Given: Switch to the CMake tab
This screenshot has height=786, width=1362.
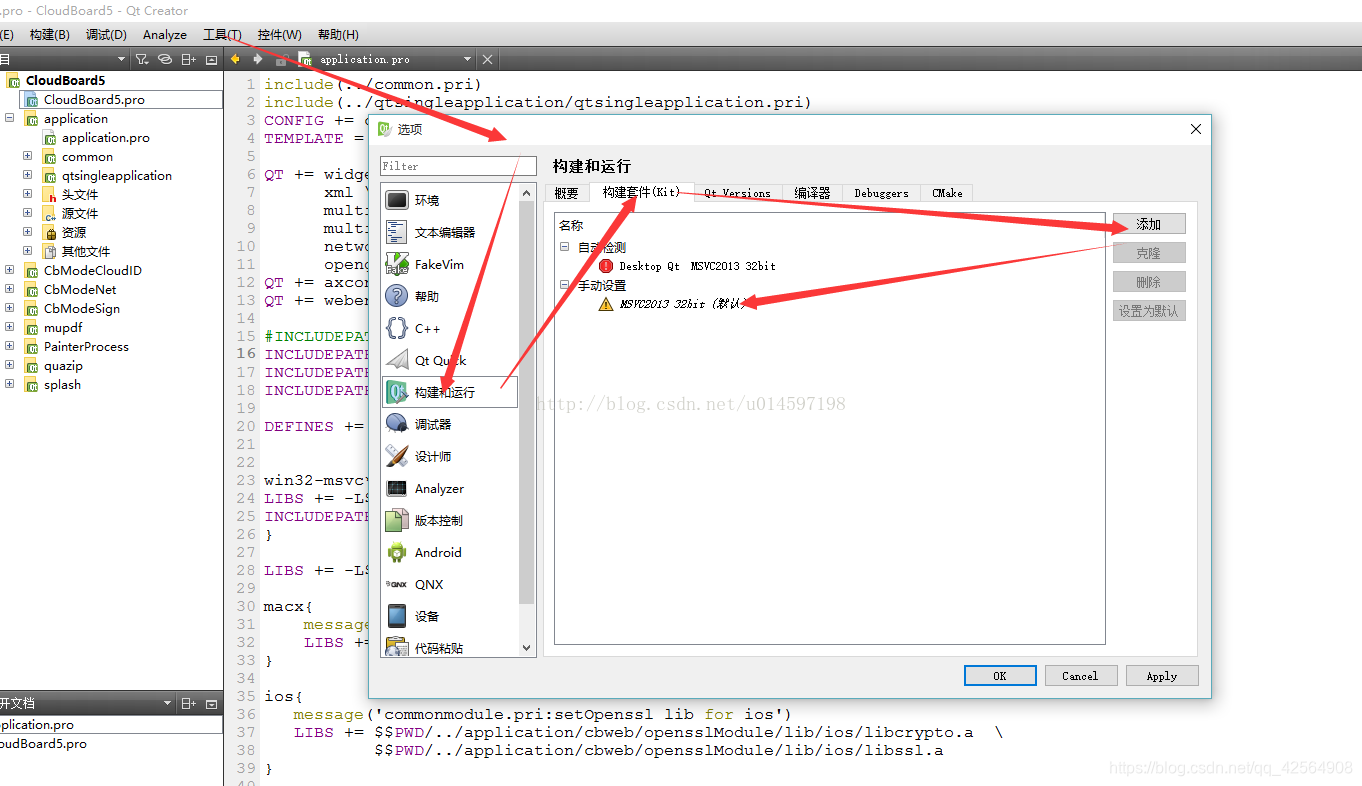Looking at the screenshot, I should coord(947,193).
